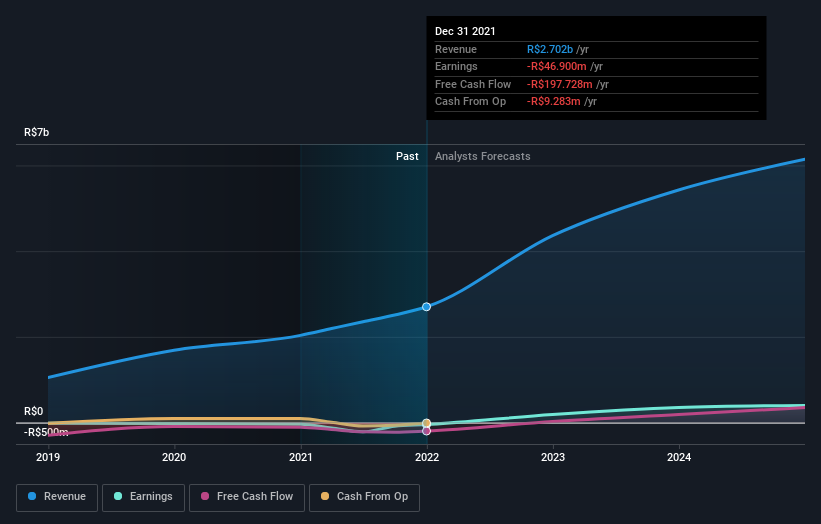
Task: Click the Free Cash Flow row label in tooltip
Action: (473, 84)
